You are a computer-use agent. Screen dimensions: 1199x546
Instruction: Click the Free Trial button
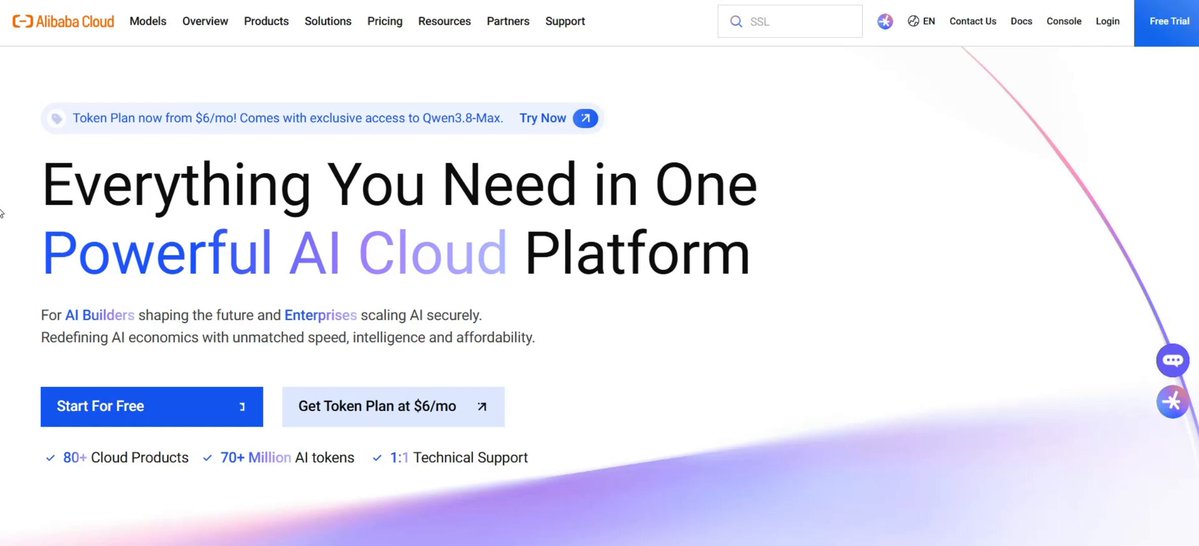[x=1167, y=23]
